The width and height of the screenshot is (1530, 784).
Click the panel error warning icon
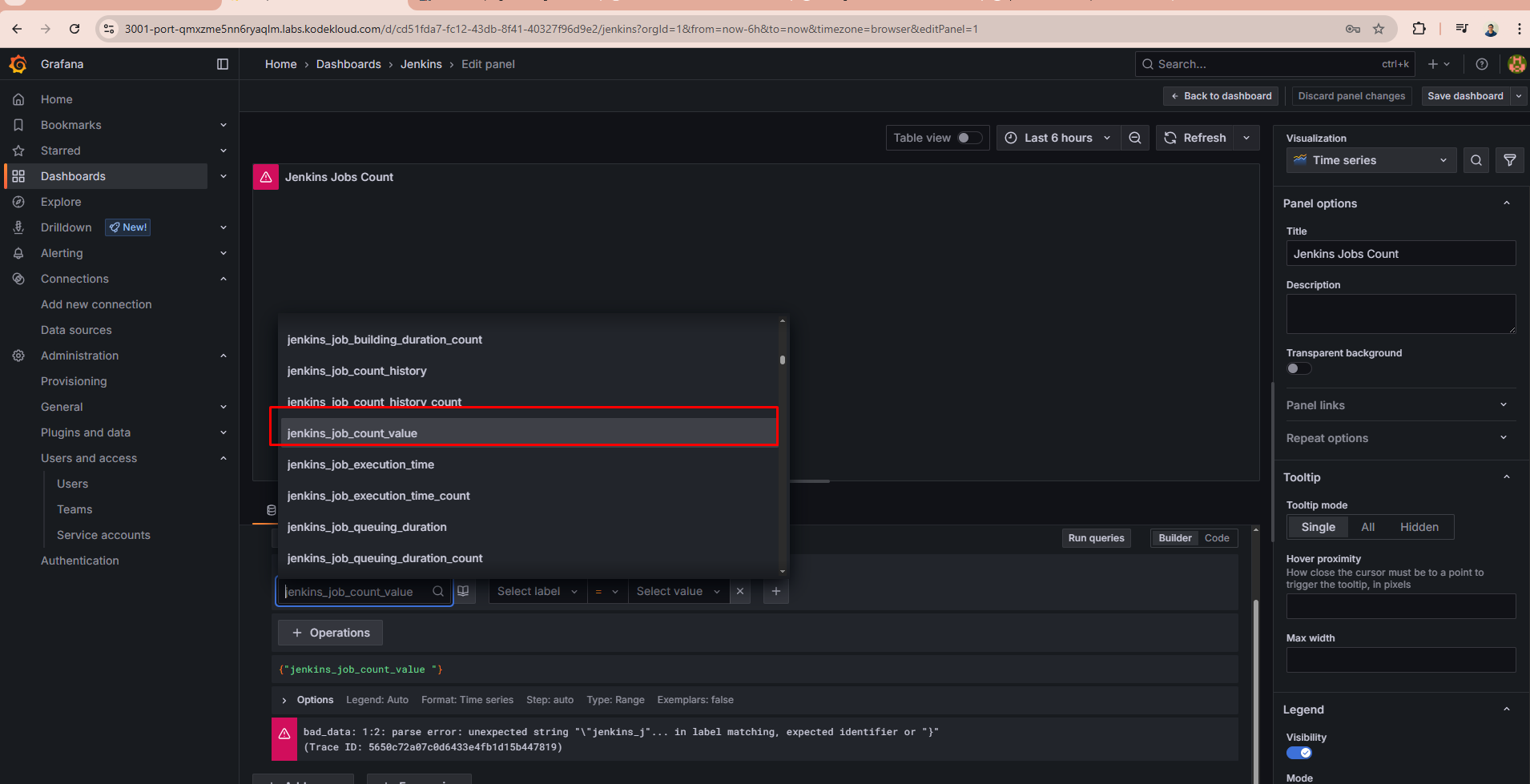point(266,177)
